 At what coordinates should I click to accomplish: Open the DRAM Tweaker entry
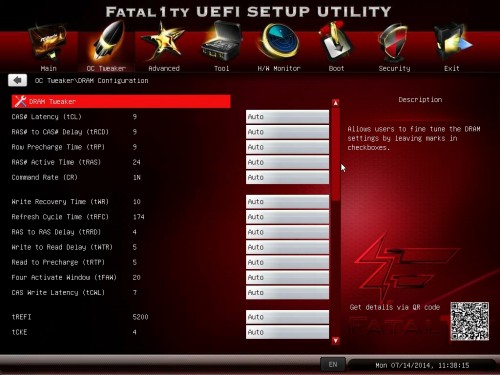pyautogui.click(x=121, y=101)
